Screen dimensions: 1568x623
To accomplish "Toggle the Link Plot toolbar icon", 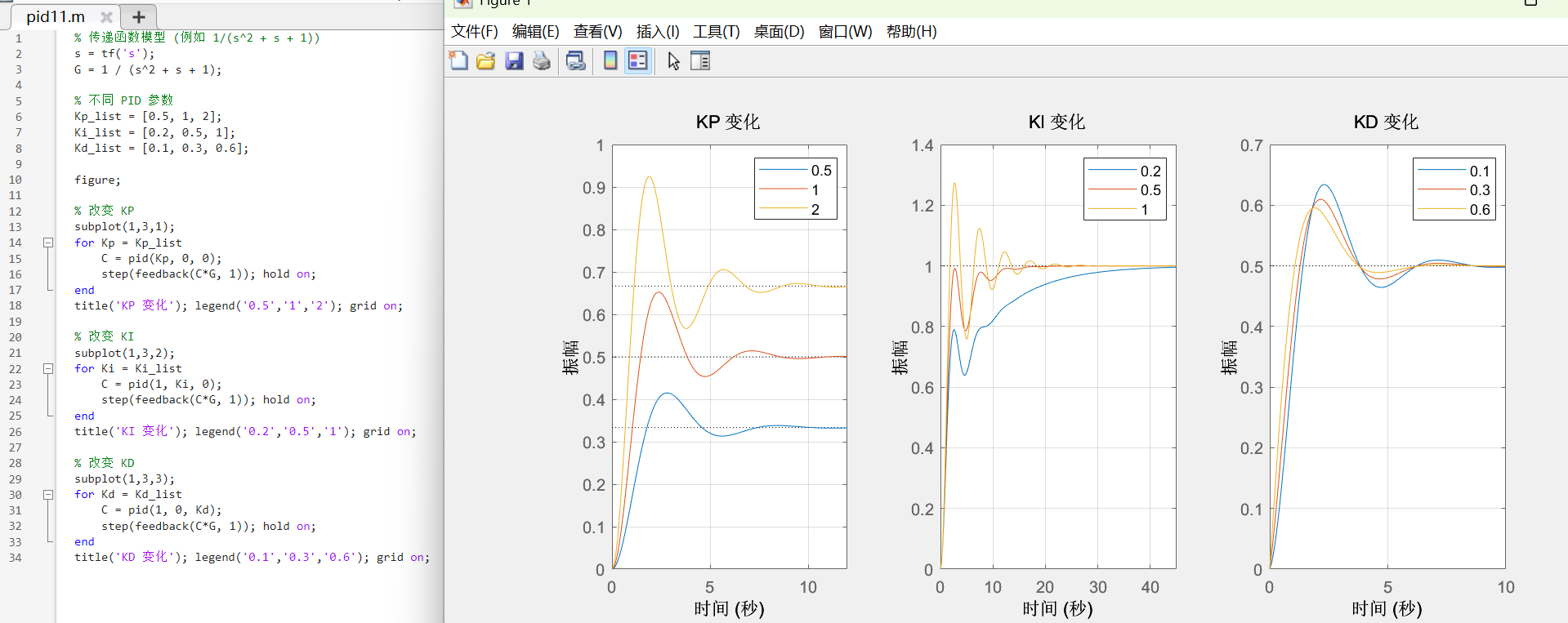I will click(x=576, y=60).
